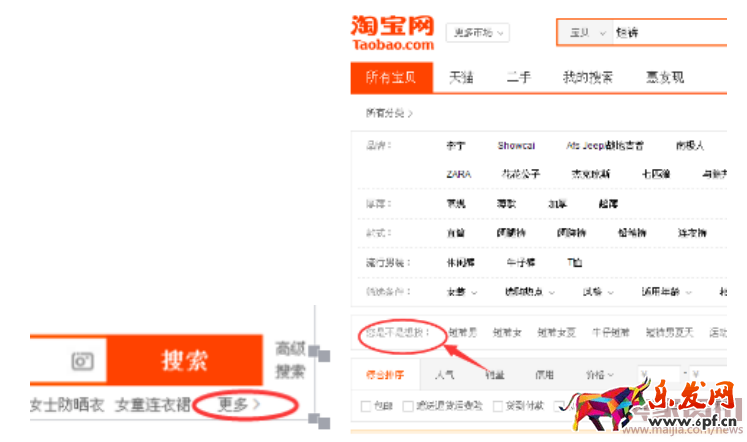Open the 更多市场 dropdown
The height and width of the screenshot is (442, 747).
point(478,33)
